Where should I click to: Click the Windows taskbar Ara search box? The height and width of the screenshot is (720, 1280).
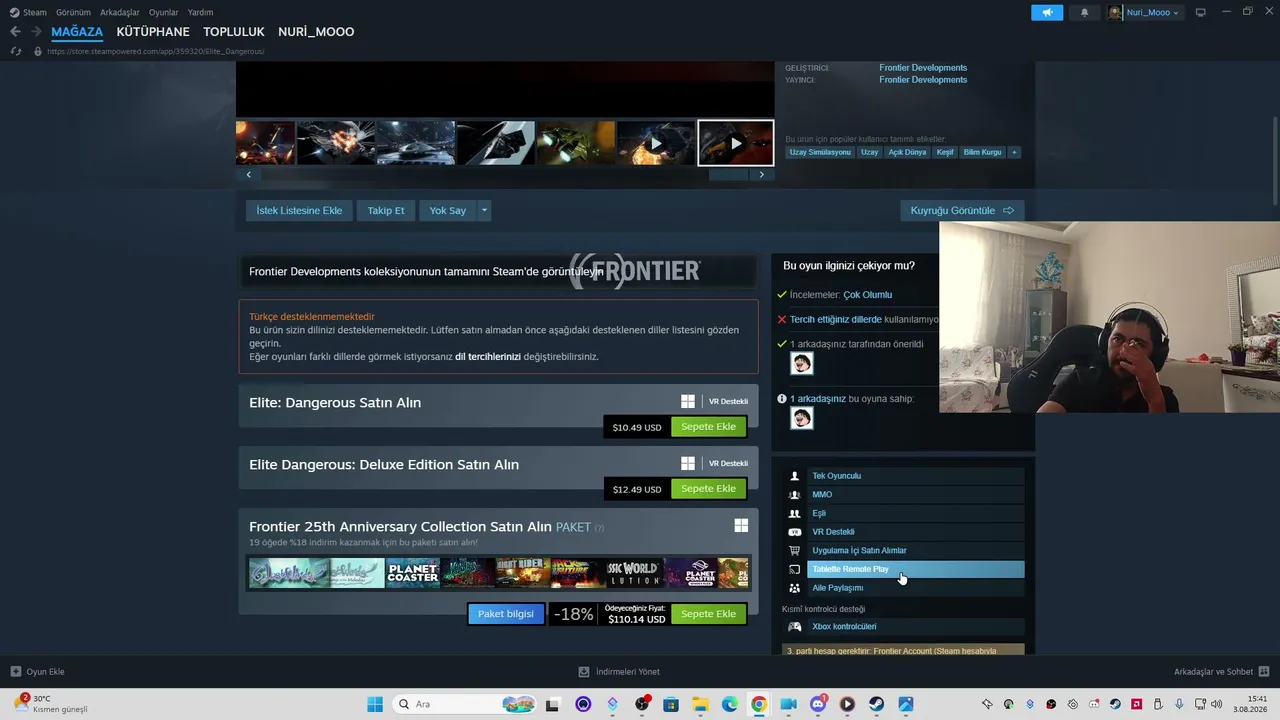coord(464,704)
